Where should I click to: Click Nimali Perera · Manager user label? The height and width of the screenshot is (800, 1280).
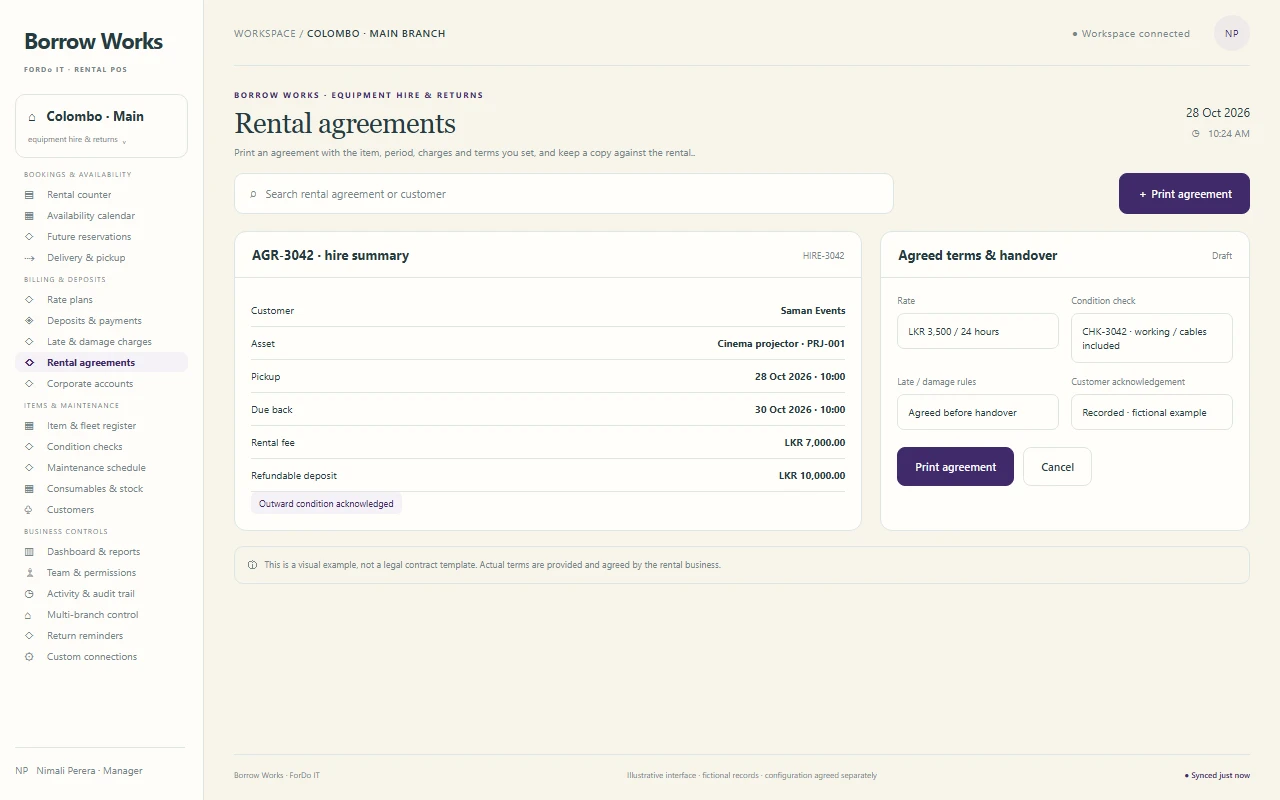[89, 771]
